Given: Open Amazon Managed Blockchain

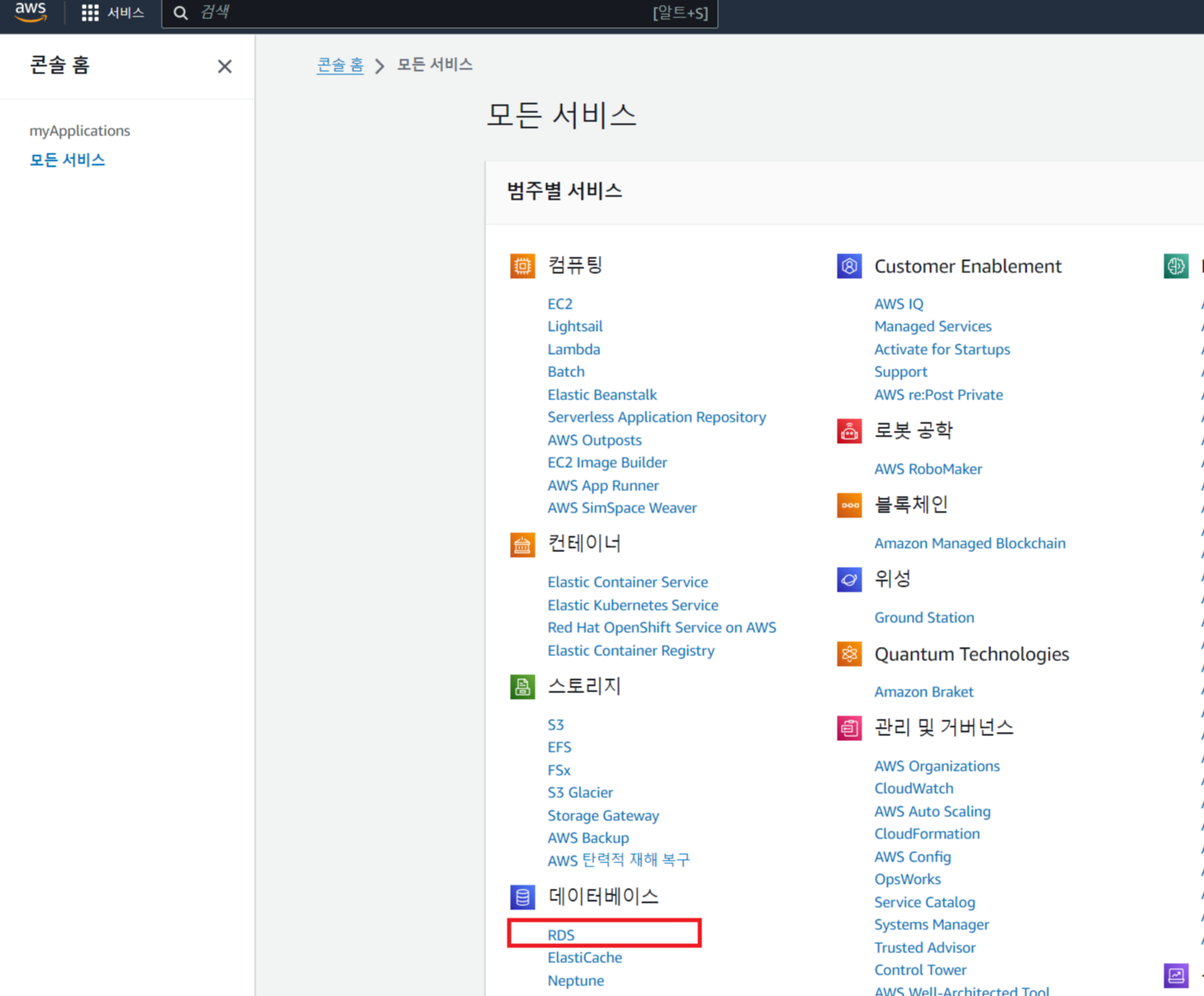Looking at the screenshot, I should (970, 543).
